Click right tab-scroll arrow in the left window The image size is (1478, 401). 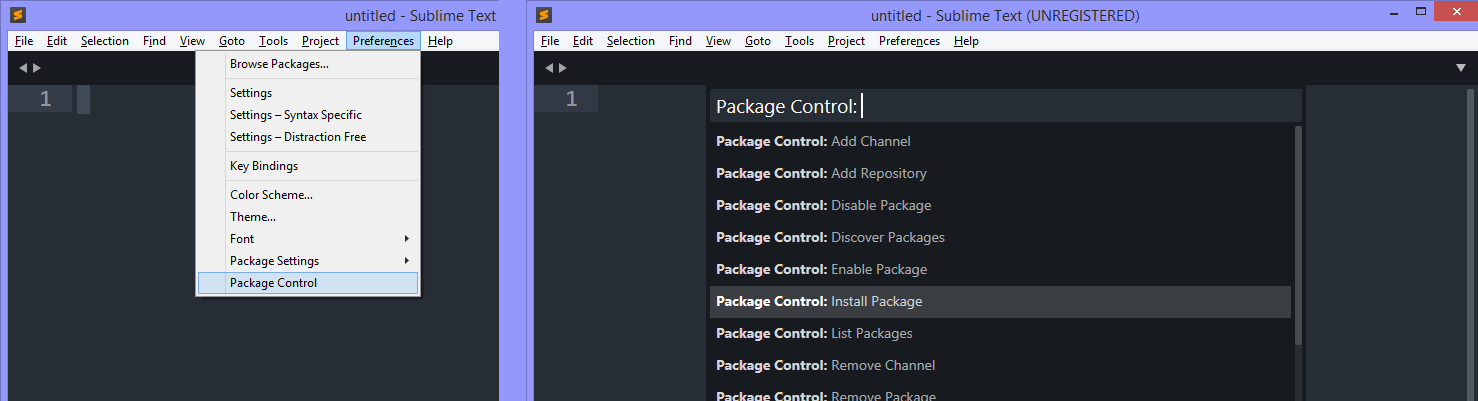tap(37, 68)
